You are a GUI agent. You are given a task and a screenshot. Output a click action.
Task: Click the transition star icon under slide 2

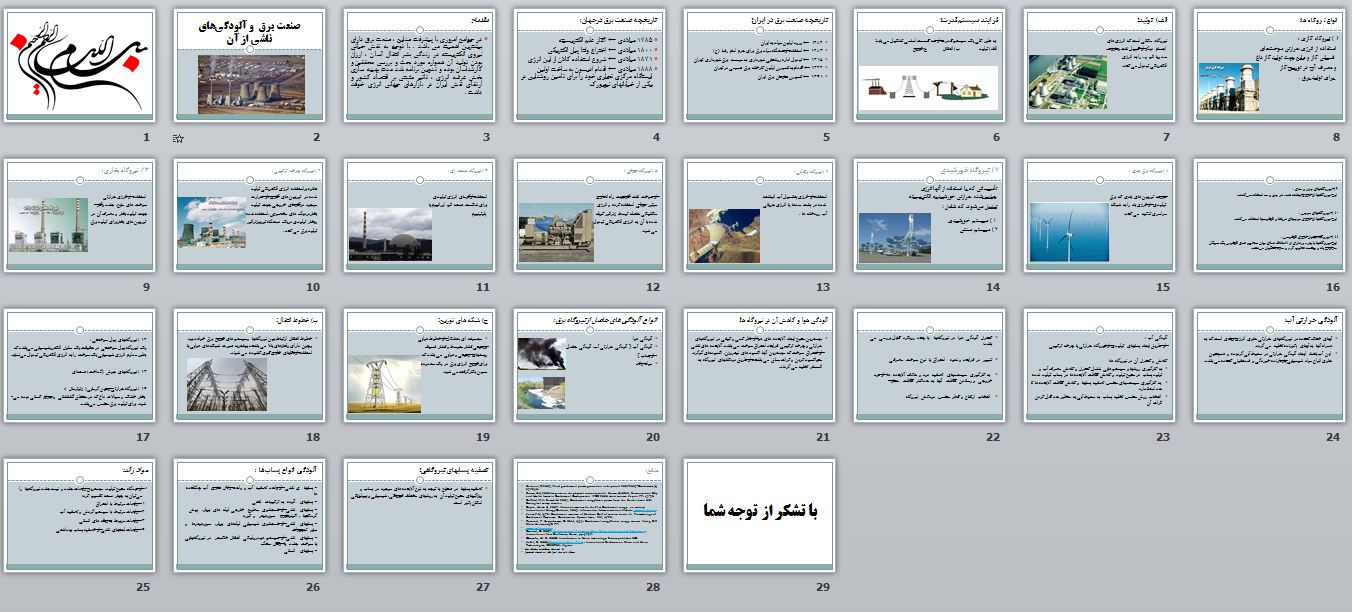click(x=178, y=138)
